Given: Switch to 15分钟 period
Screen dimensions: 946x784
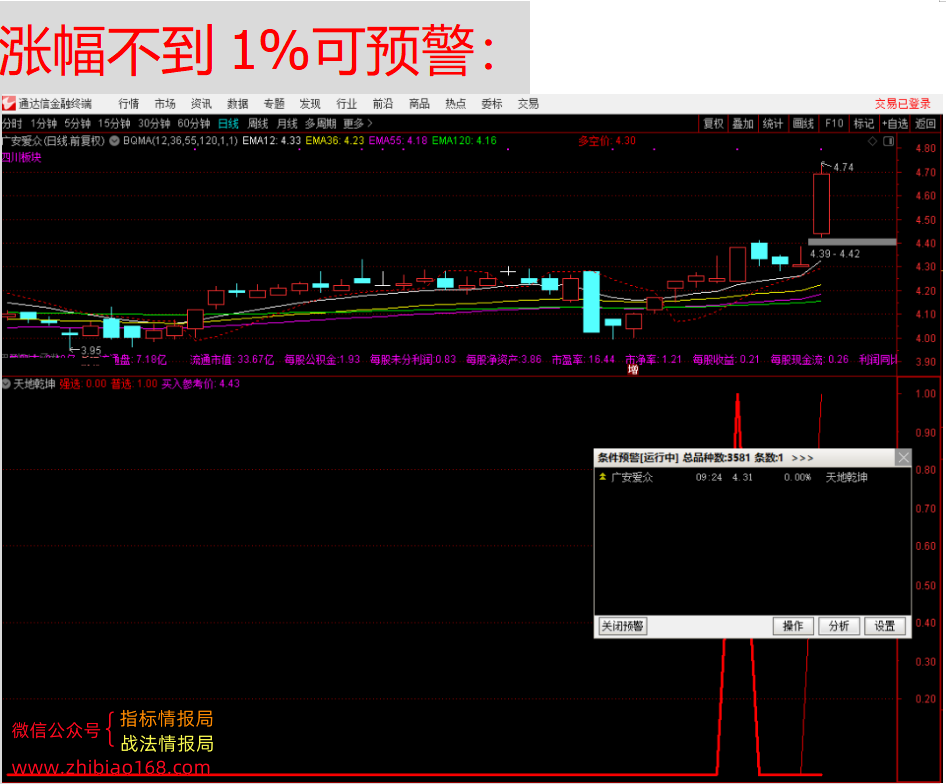Looking at the screenshot, I should 114,124.
